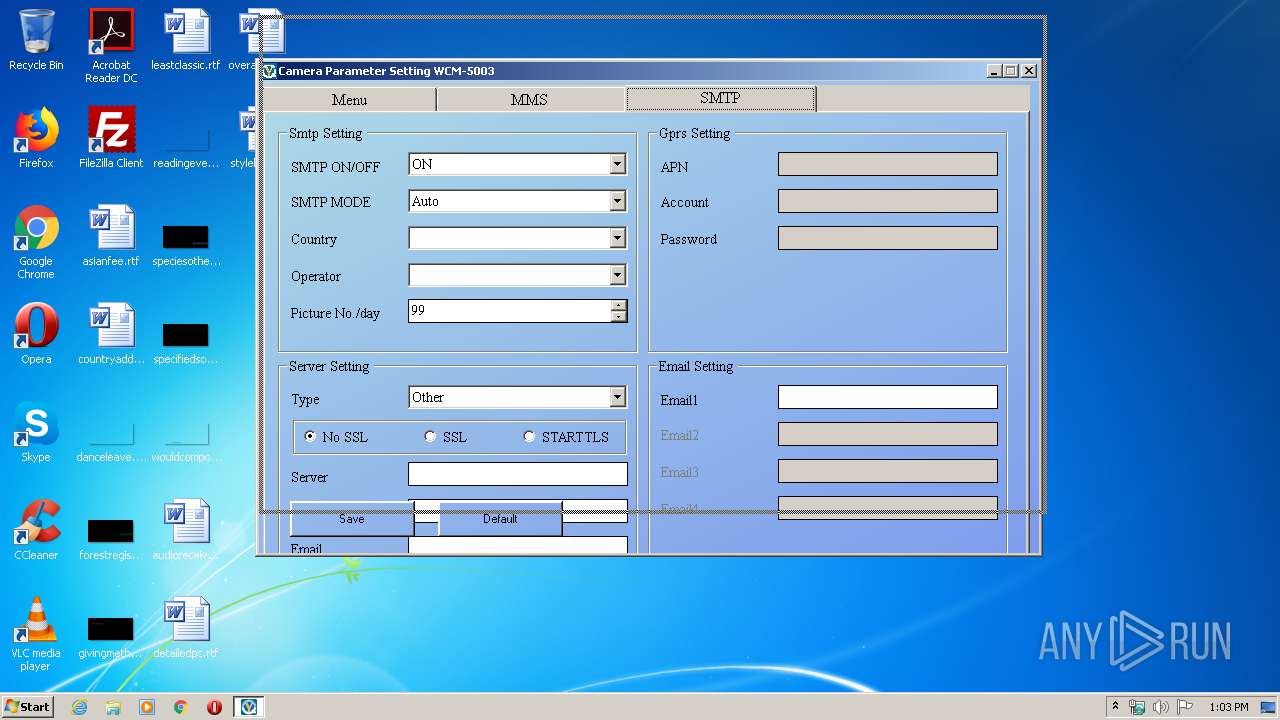Launch CCleaner desktop shortcut
1280x720 pixels.
coord(36,530)
